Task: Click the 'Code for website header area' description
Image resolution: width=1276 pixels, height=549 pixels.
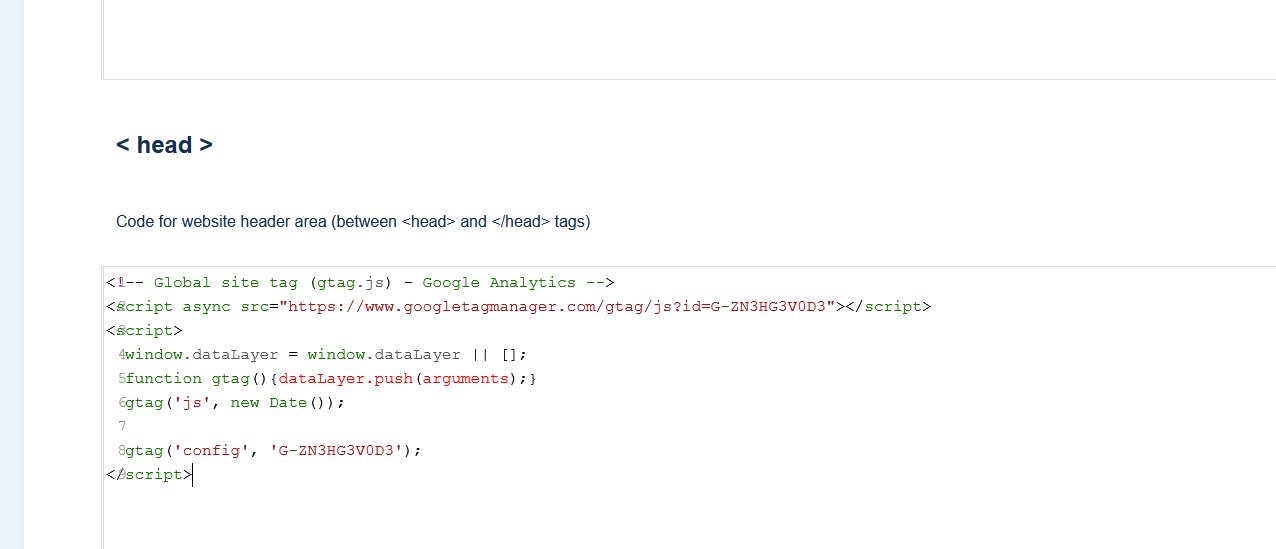Action: click(x=353, y=222)
